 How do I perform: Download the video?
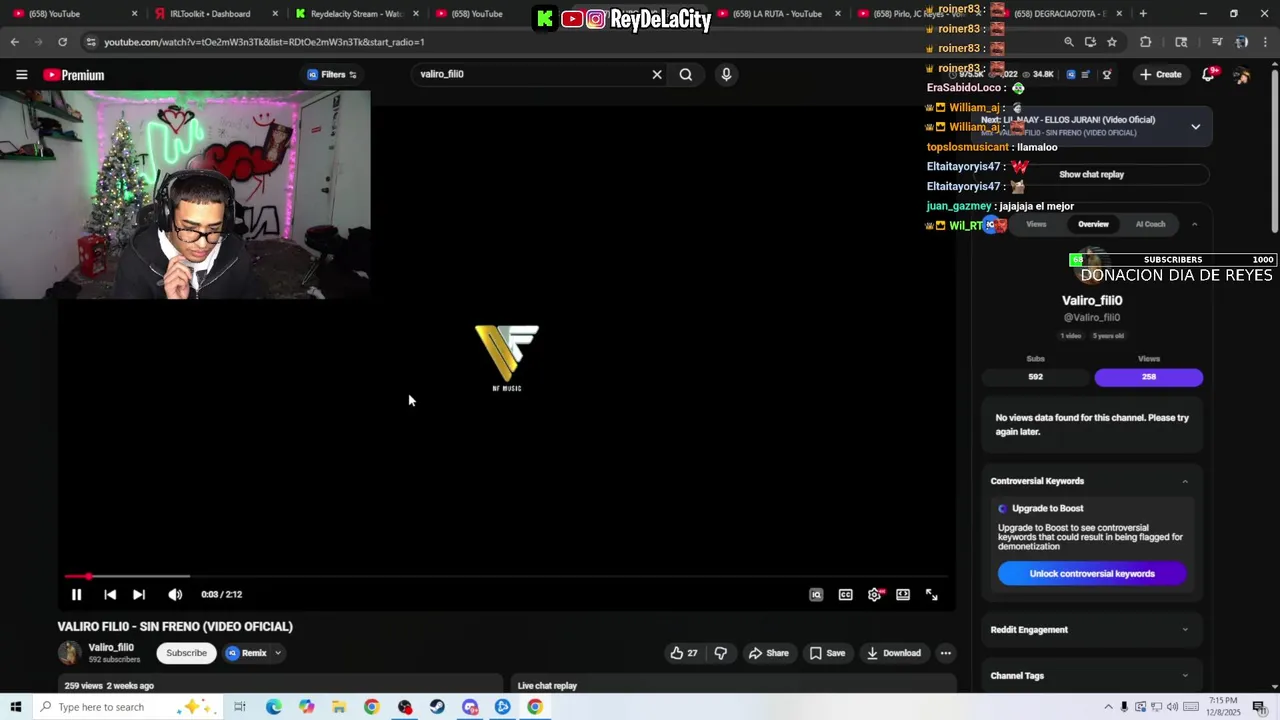(894, 653)
